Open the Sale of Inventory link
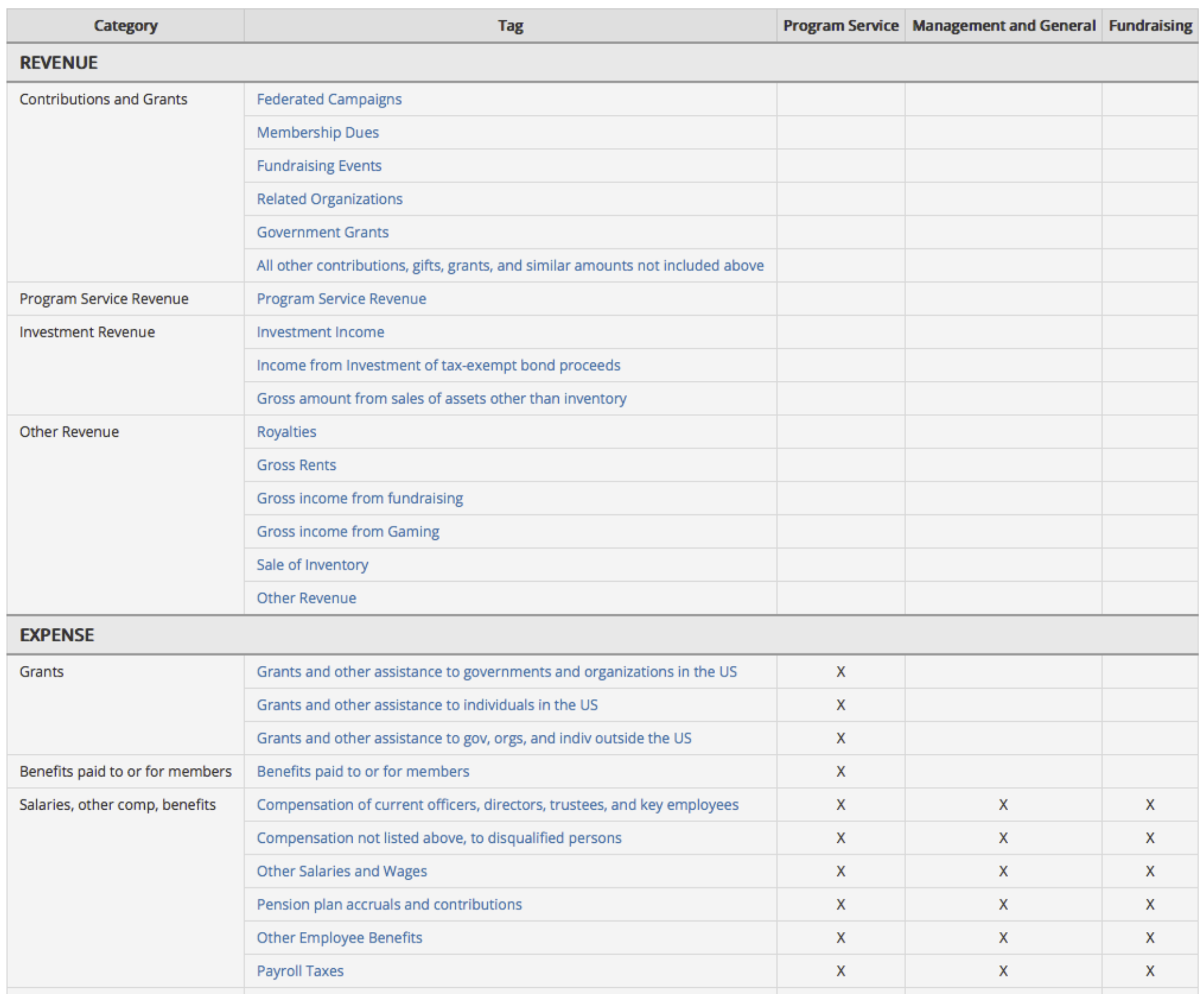 click(x=312, y=564)
